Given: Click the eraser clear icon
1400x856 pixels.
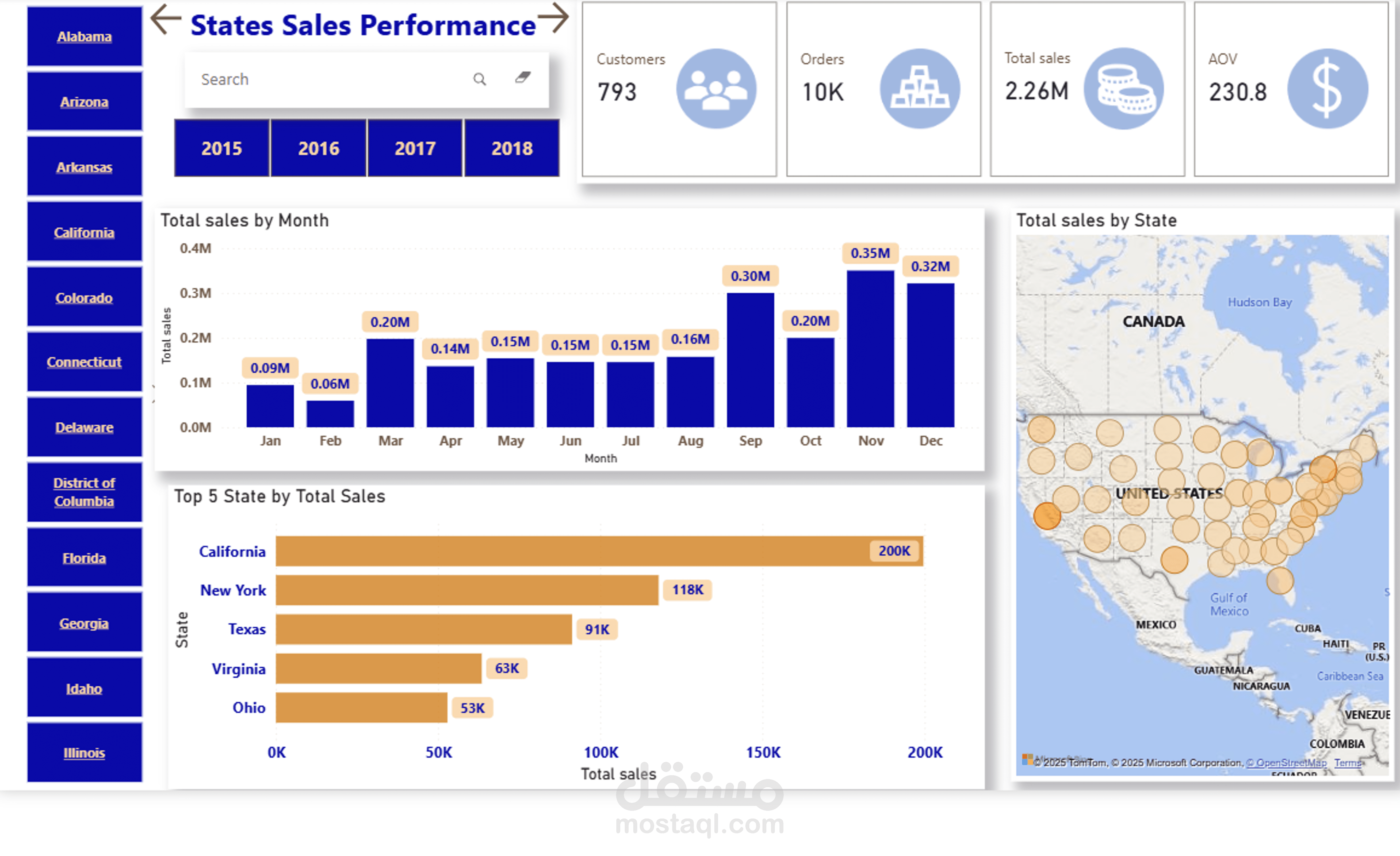Looking at the screenshot, I should pos(523,78).
